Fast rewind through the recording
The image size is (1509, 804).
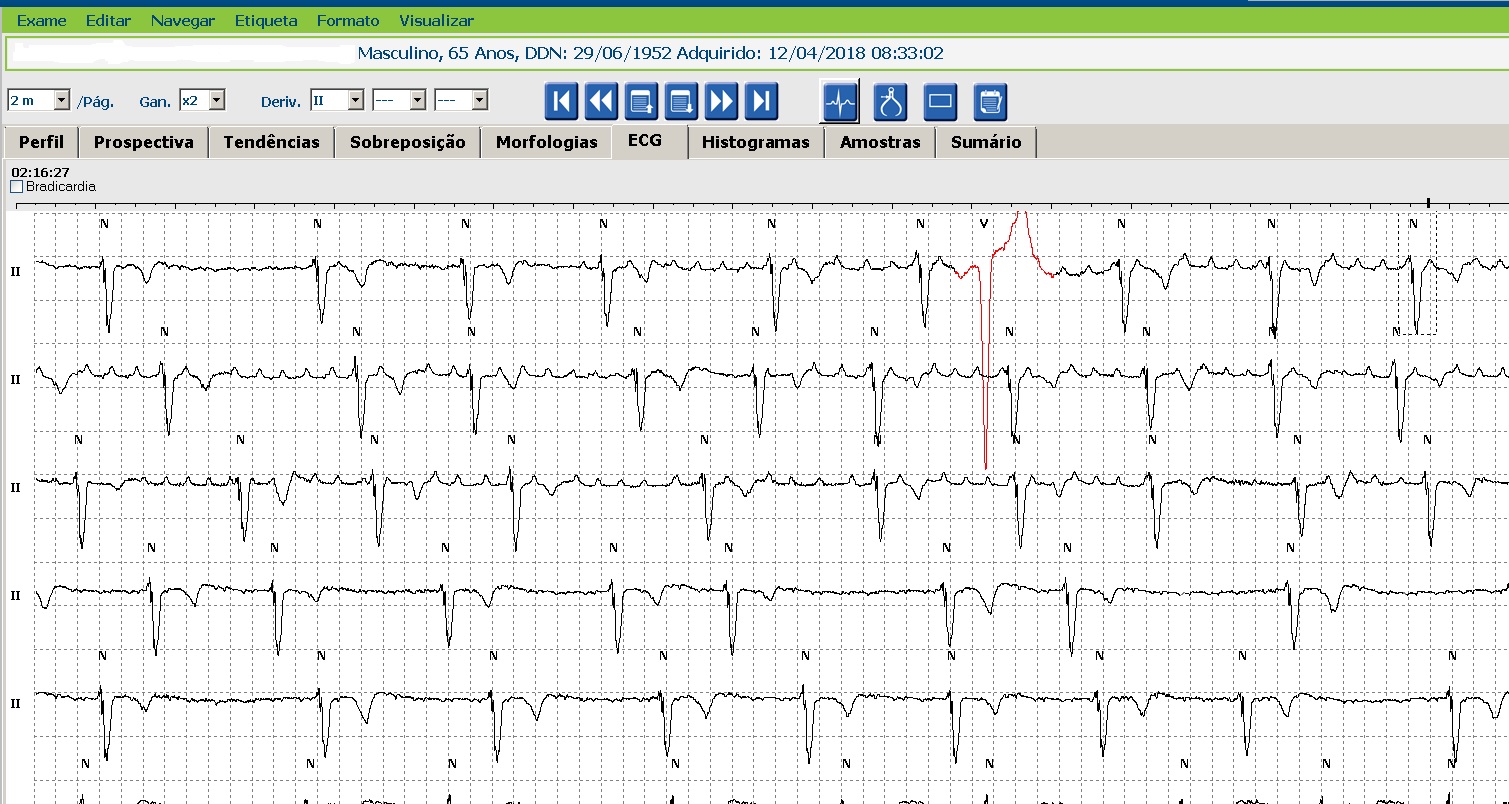(x=601, y=100)
